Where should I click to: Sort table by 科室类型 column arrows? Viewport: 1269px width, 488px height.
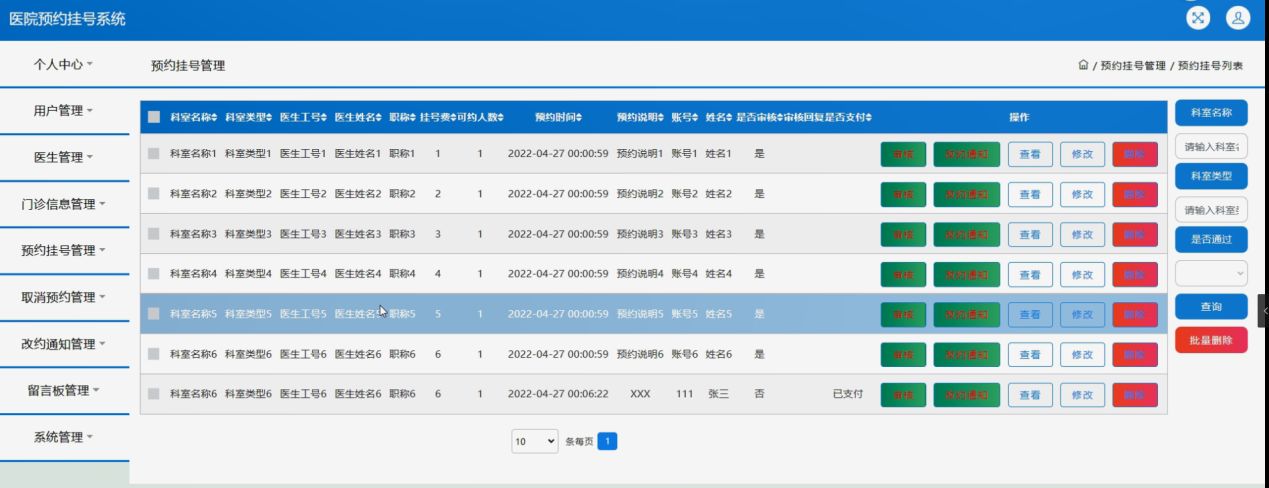(x=269, y=117)
